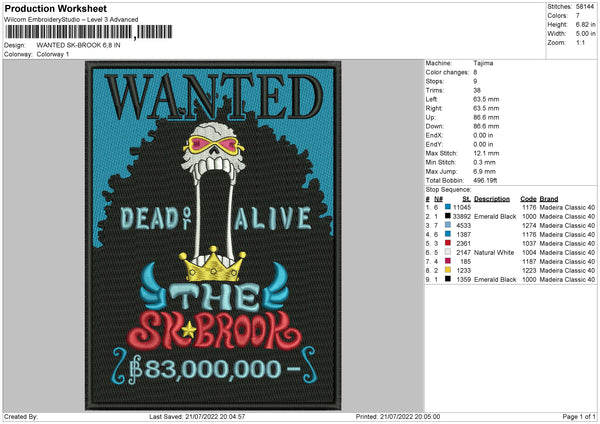The width and height of the screenshot is (600, 424).
Task: Click stitch count '33892' in stop row 2
Action: [462, 217]
